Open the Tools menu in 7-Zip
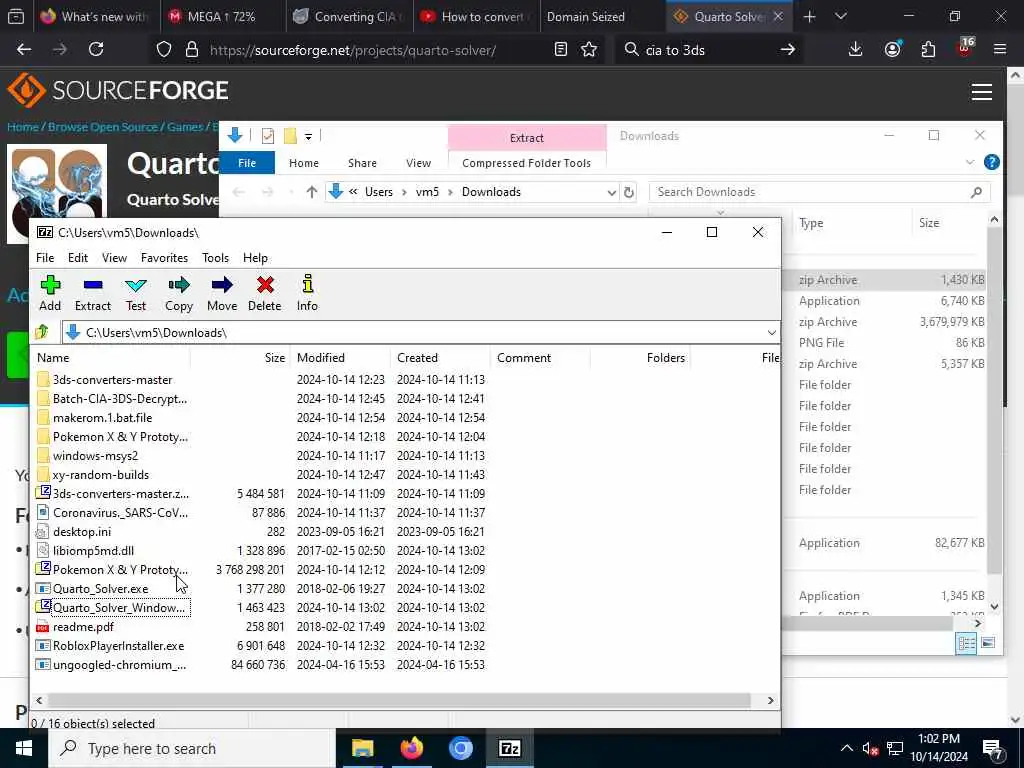 pos(216,258)
